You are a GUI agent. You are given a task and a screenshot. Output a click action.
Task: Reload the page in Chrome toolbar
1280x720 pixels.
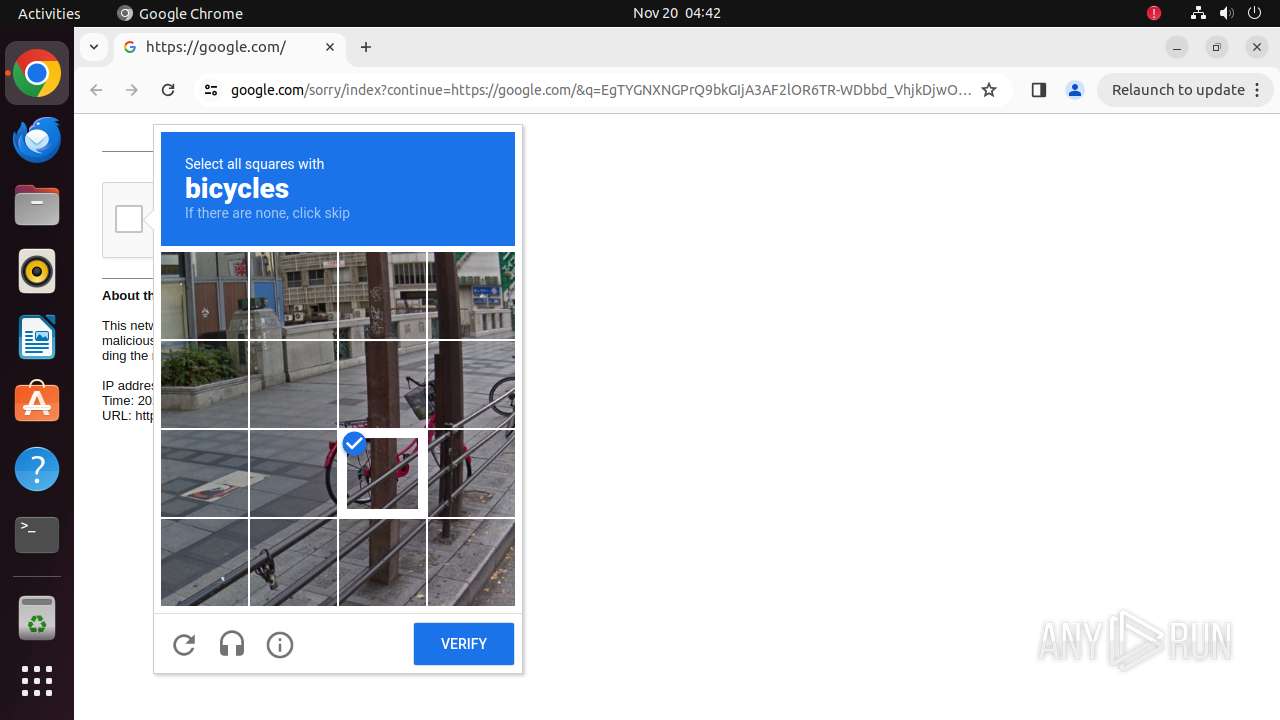tap(168, 90)
